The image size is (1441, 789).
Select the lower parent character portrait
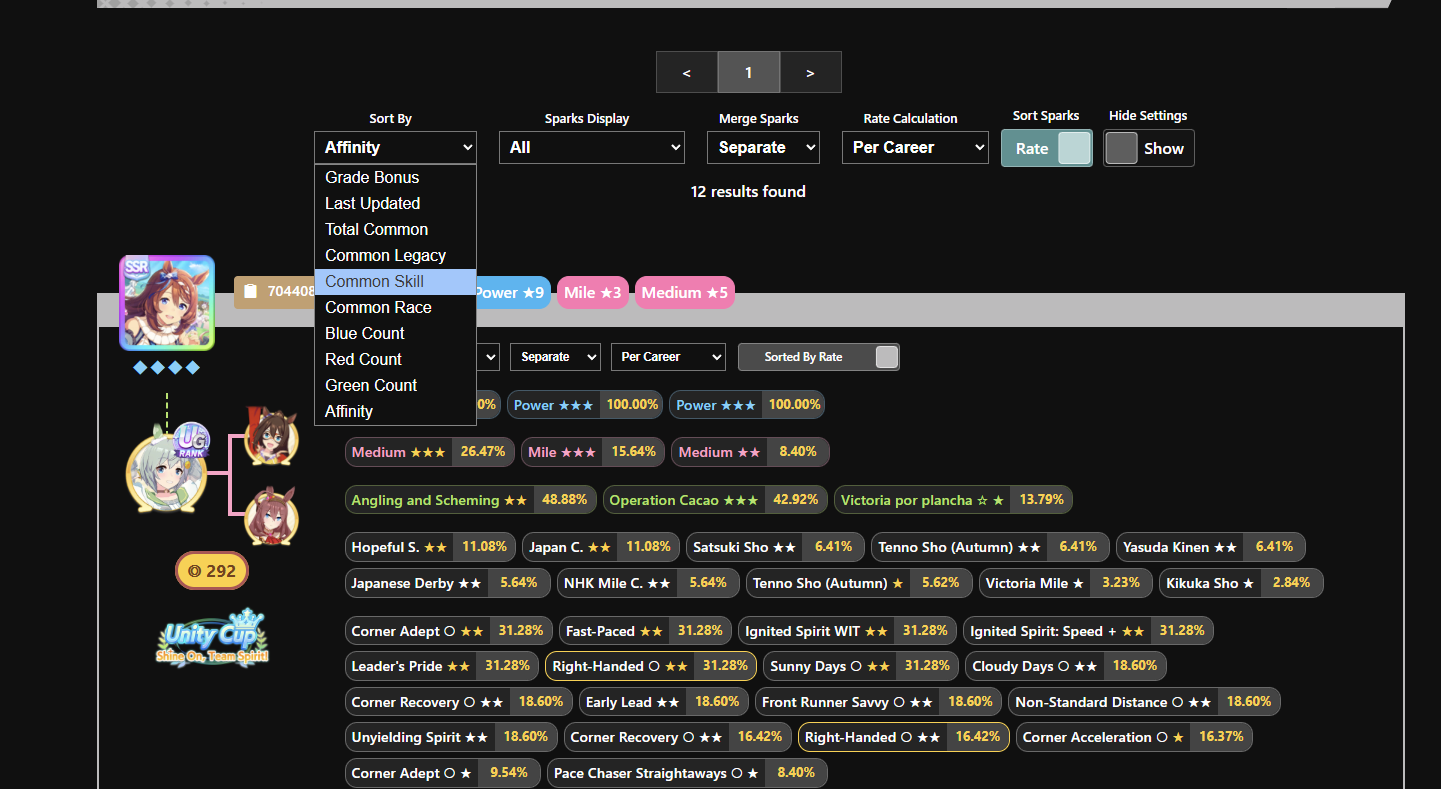tap(271, 516)
